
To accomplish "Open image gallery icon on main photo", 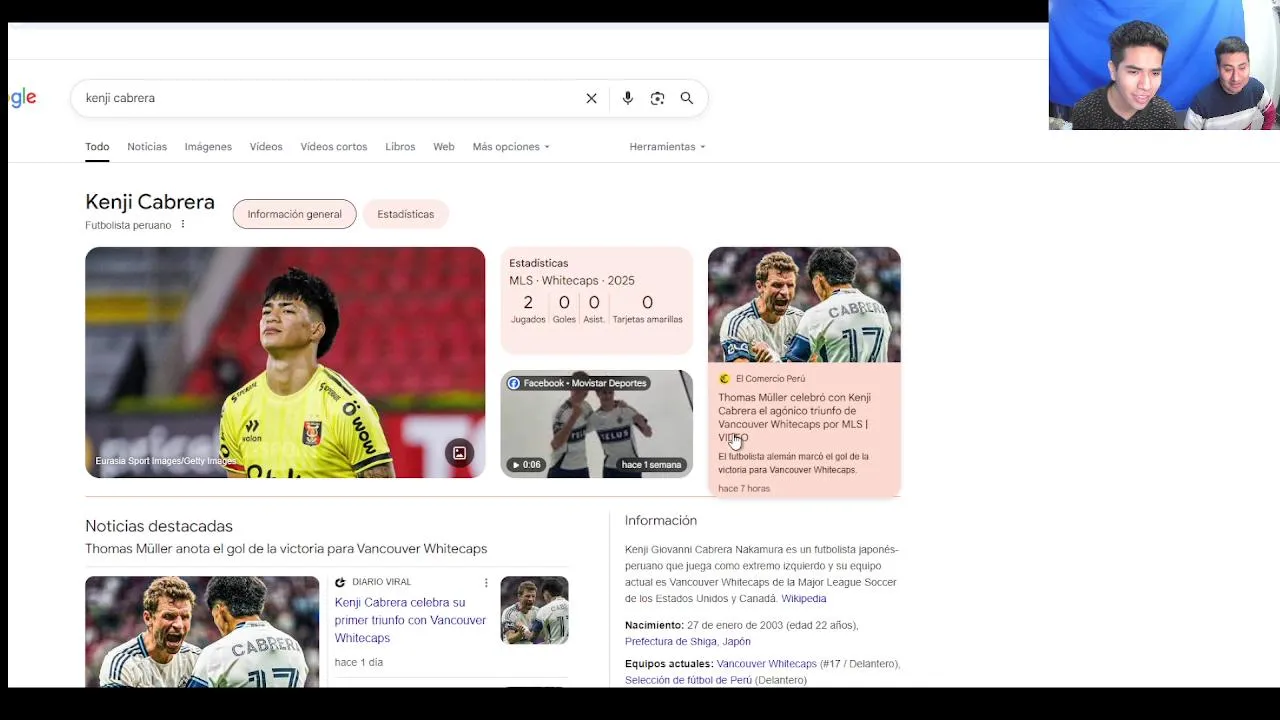I will tap(459, 453).
